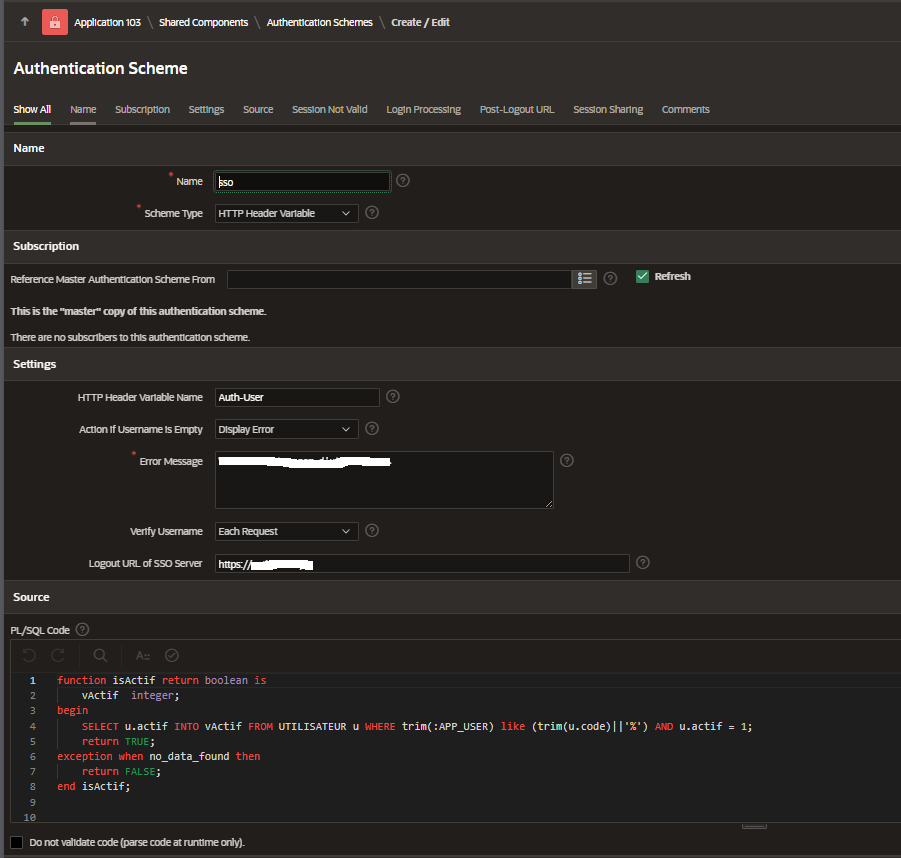This screenshot has height=858, width=901.
Task: Click the Undo icon in code editor
Action: 29,655
